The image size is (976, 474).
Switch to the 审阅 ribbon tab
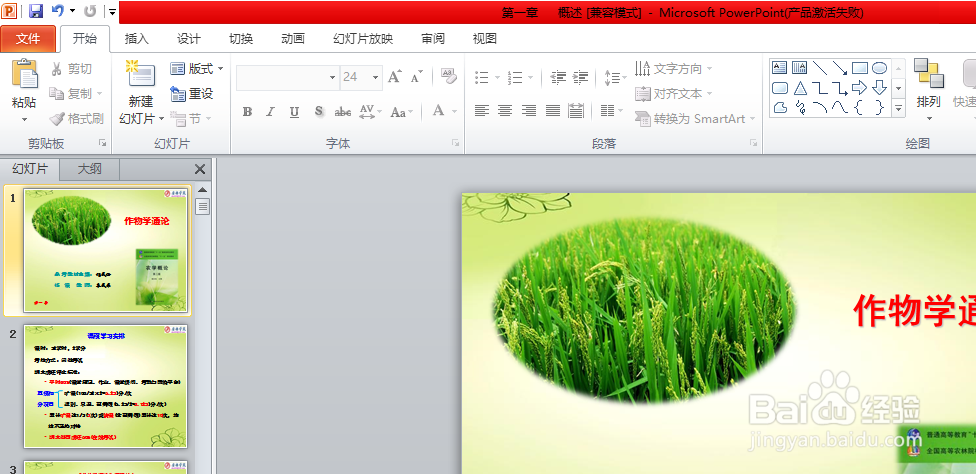[433, 39]
